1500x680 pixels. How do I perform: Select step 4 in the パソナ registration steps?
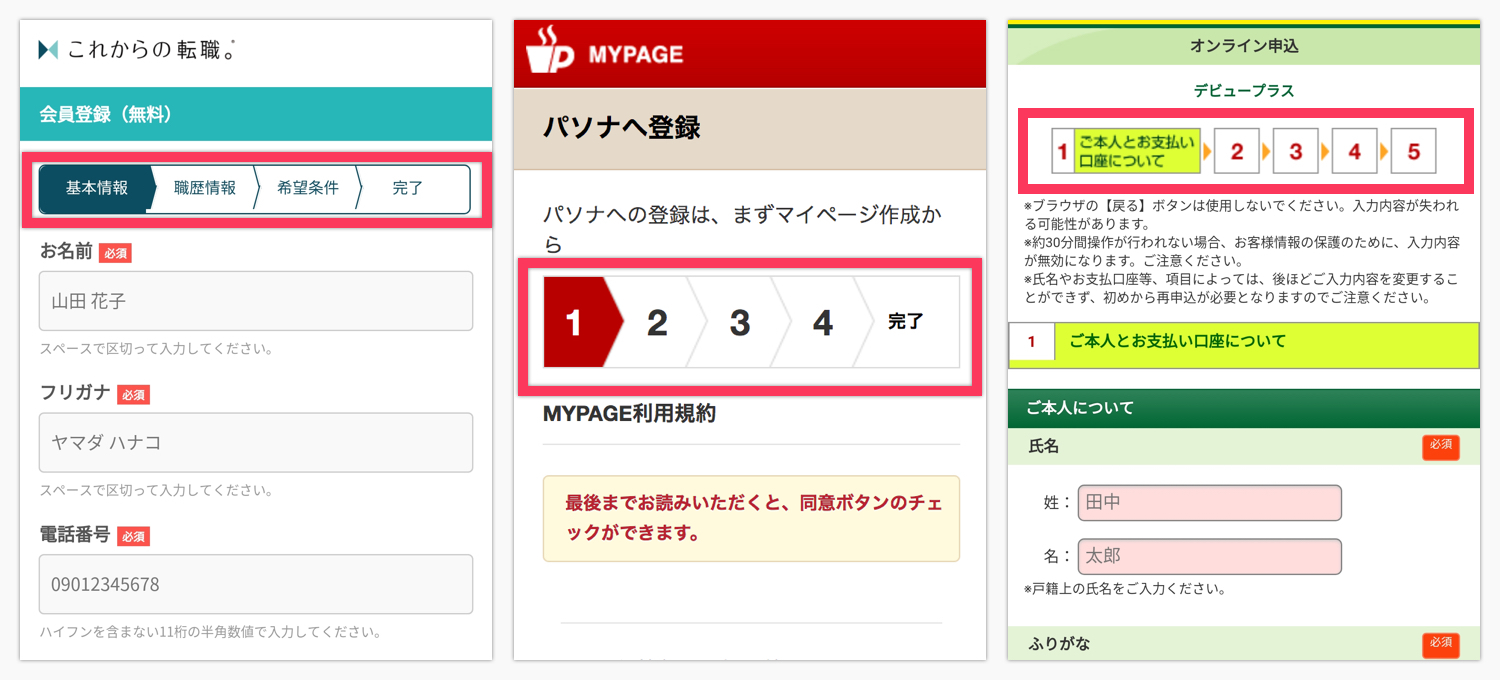[823, 322]
